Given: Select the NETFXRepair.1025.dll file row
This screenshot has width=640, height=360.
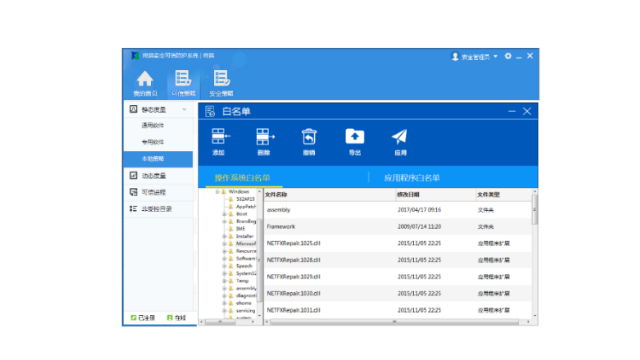Looking at the screenshot, I should point(398,243).
